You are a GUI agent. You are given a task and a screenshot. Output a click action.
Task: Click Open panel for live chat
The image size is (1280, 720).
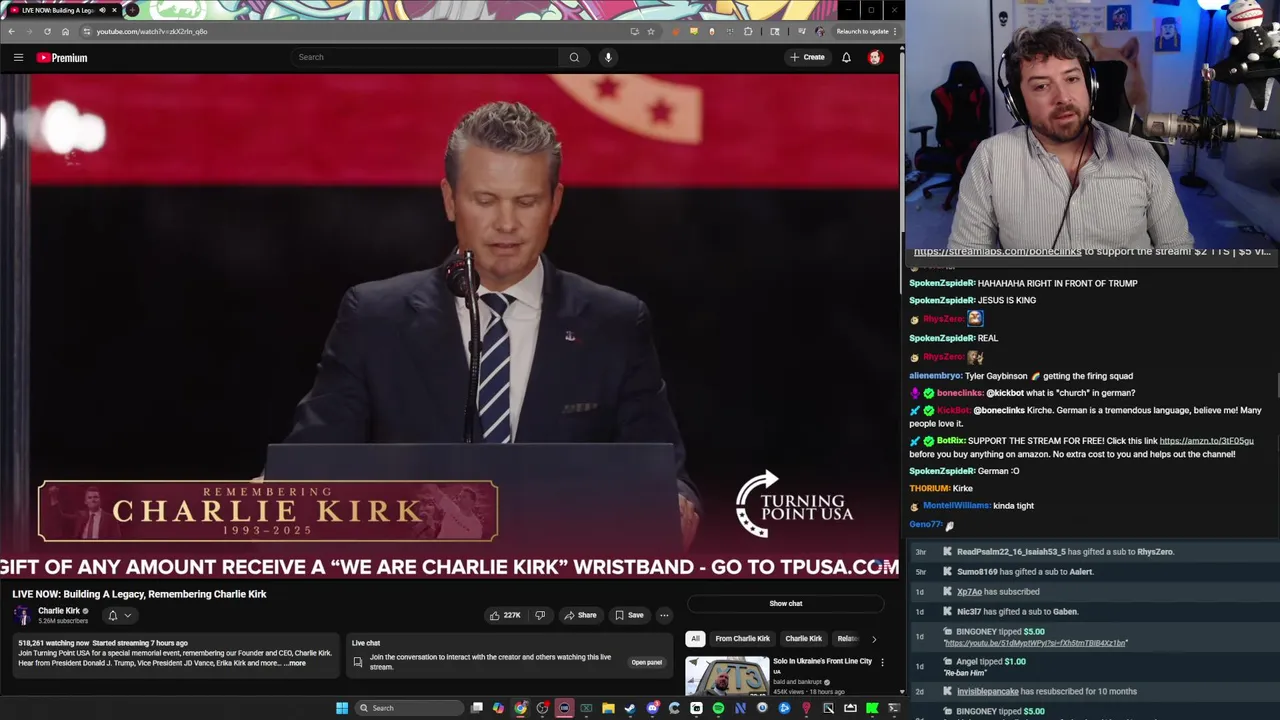pos(646,662)
